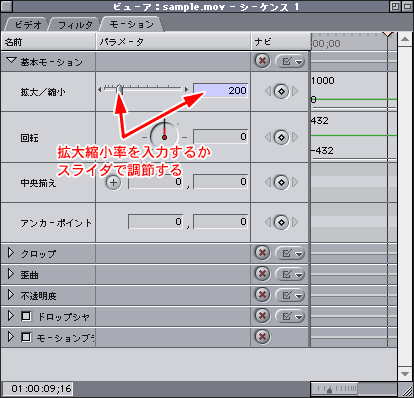Click the vertical scrollbar down arrow
This screenshot has width=414, height=398.
(405, 373)
